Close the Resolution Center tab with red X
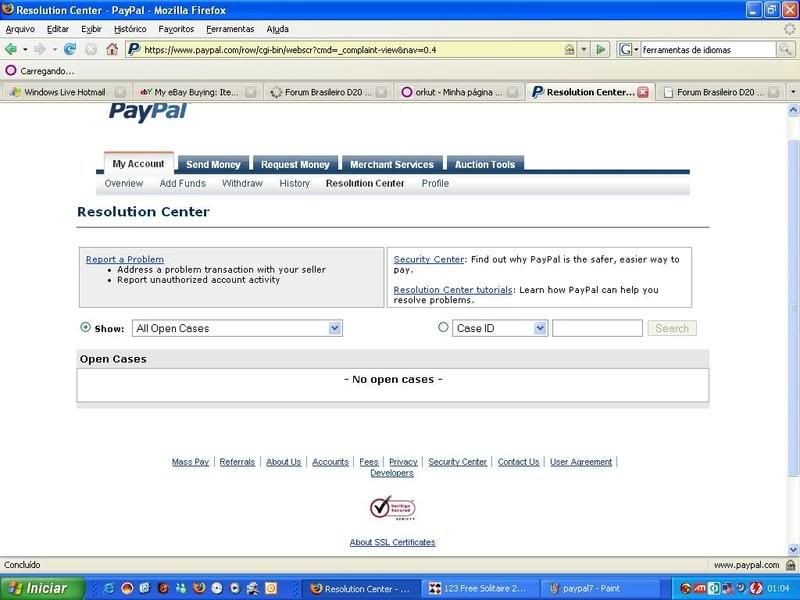 [x=643, y=92]
